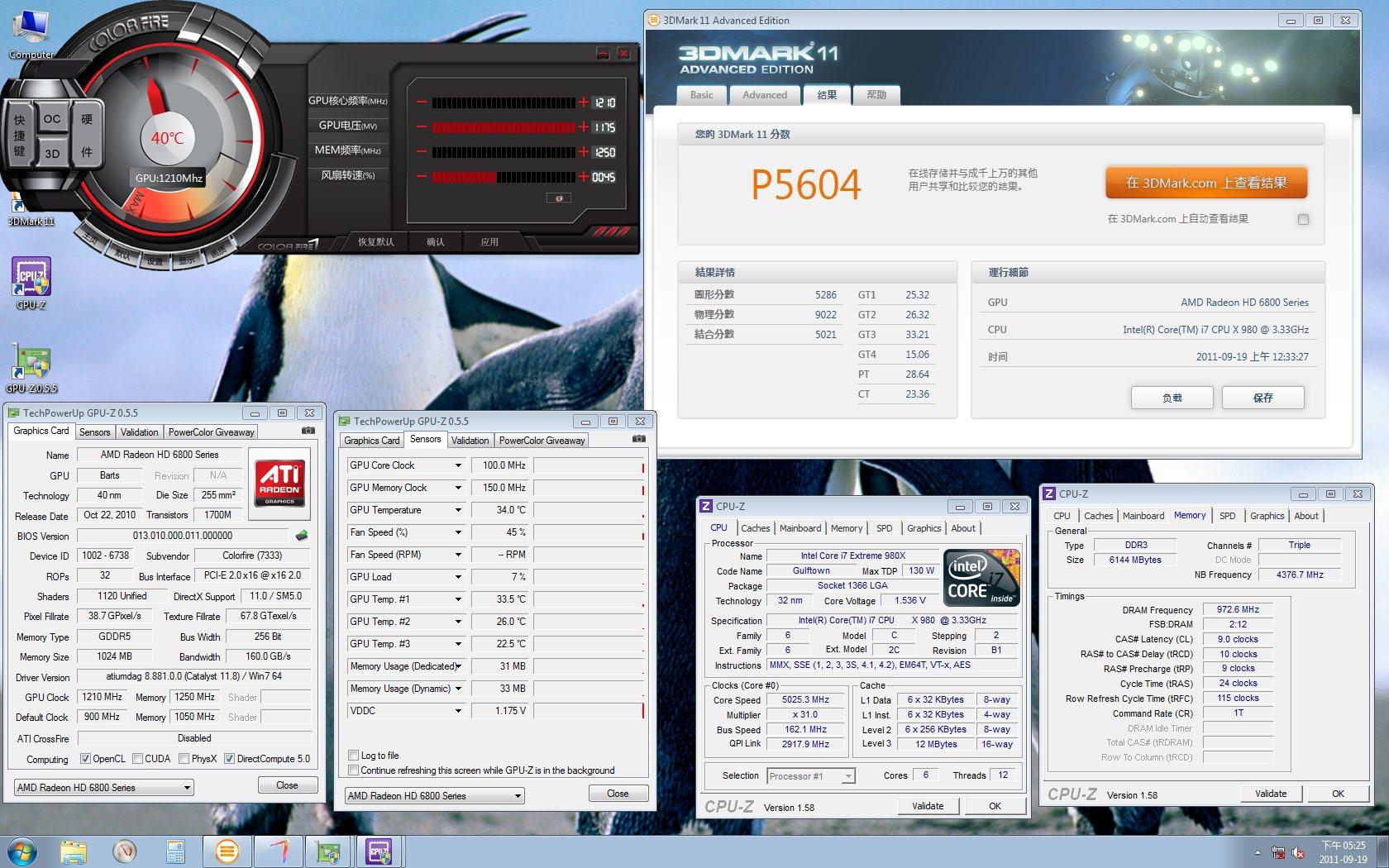Click the OC mode button on Colorfire dial
This screenshot has width=1389, height=868.
coord(52,119)
